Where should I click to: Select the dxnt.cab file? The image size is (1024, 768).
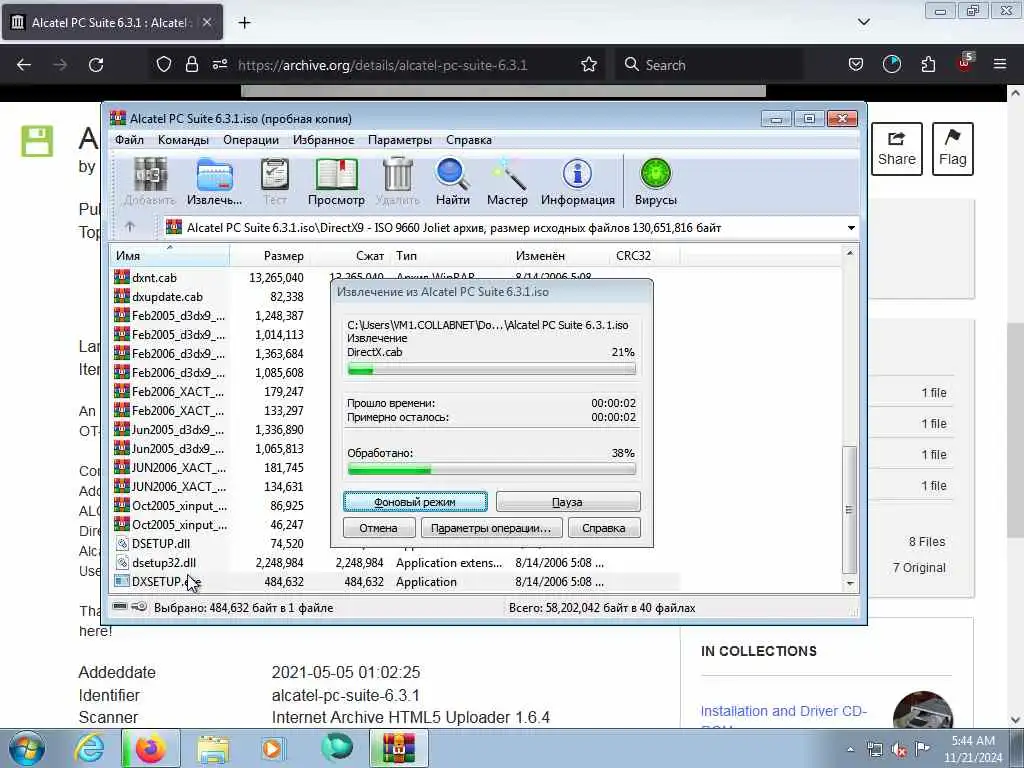[154, 278]
